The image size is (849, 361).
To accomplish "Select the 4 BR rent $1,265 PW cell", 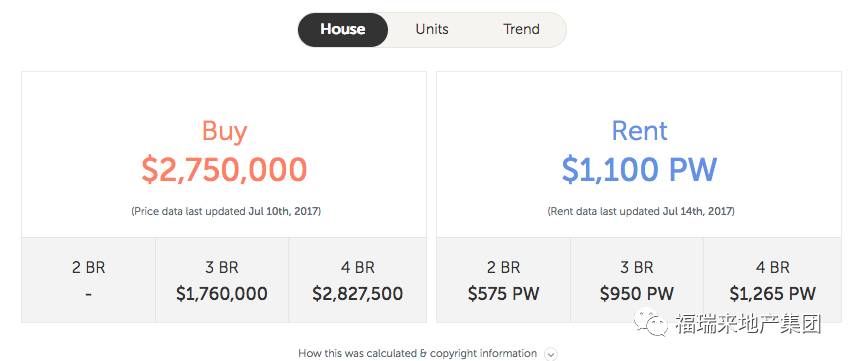I will (772, 280).
